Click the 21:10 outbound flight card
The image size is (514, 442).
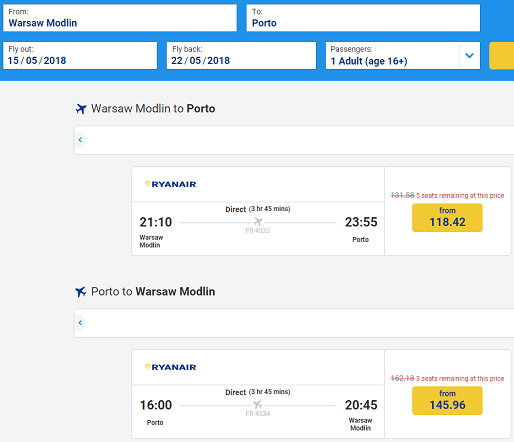coord(258,211)
